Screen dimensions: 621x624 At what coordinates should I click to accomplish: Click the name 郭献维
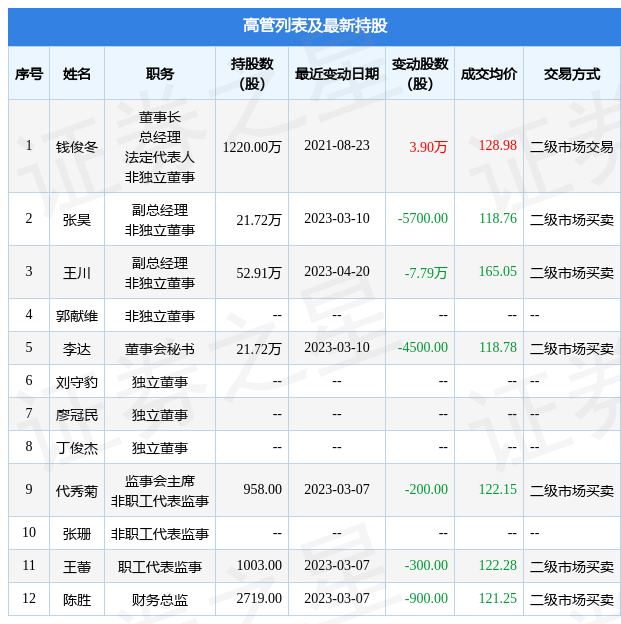[x=77, y=316]
